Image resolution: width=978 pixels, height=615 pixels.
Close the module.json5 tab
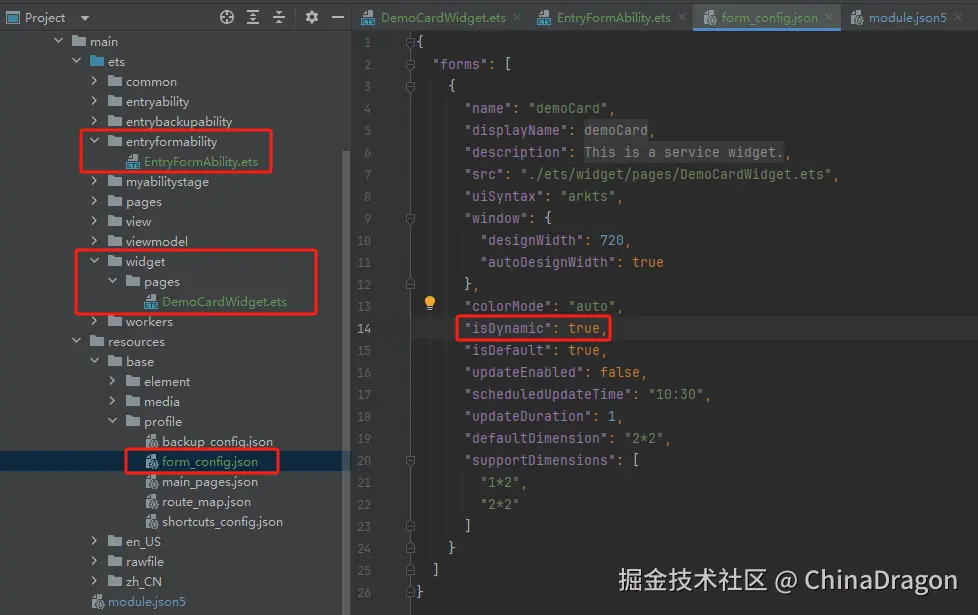click(x=958, y=17)
